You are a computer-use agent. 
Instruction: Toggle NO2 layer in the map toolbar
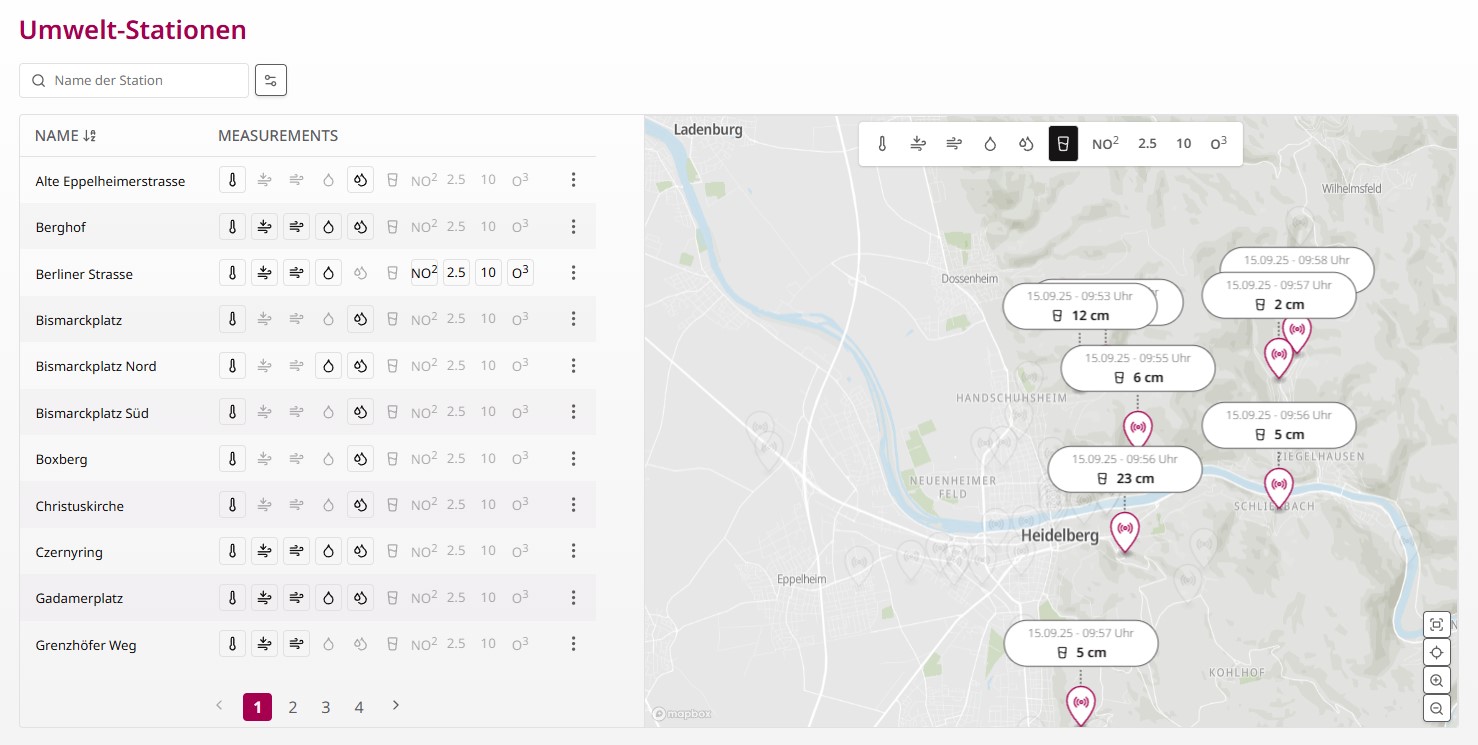(1105, 144)
